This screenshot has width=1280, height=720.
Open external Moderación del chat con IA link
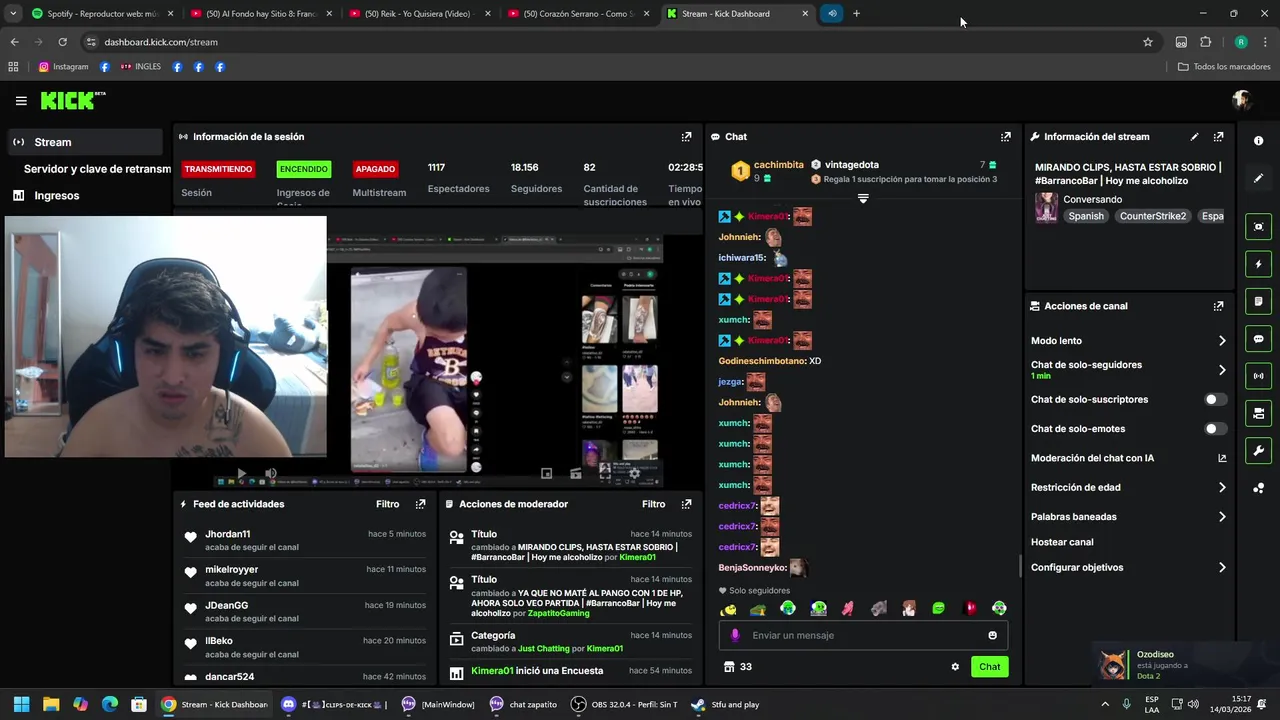tap(1222, 458)
